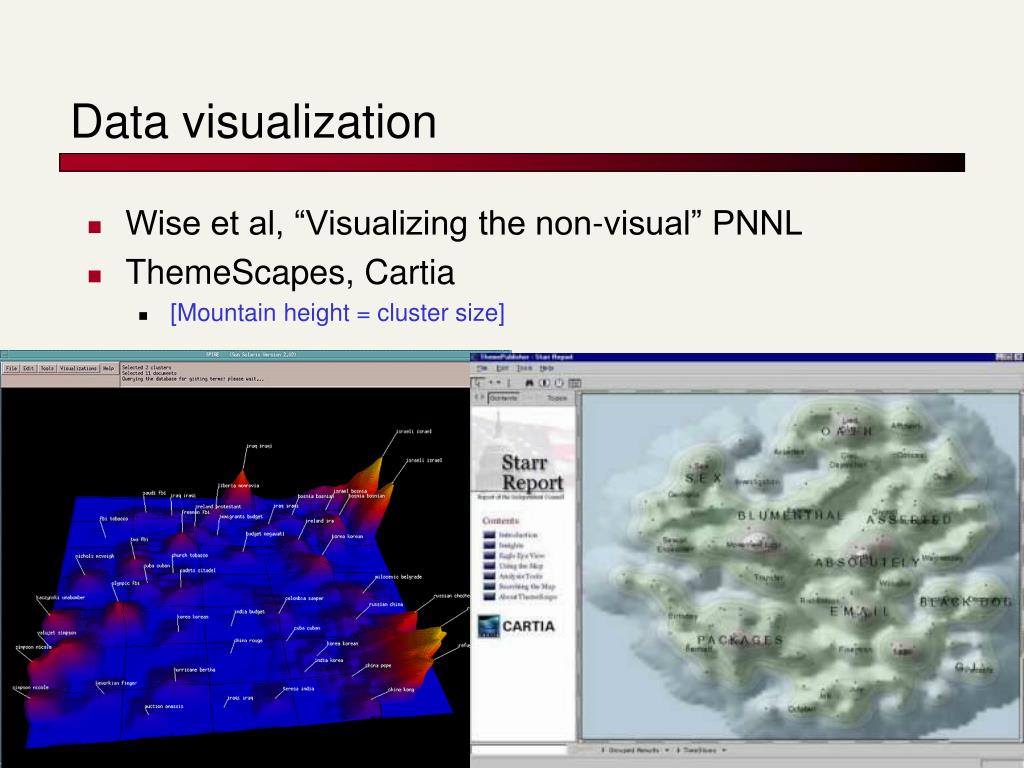Click 'Selected 2 clusters' status message
Image resolution: width=1024 pixels, height=768 pixels.
pyautogui.click(x=147, y=368)
